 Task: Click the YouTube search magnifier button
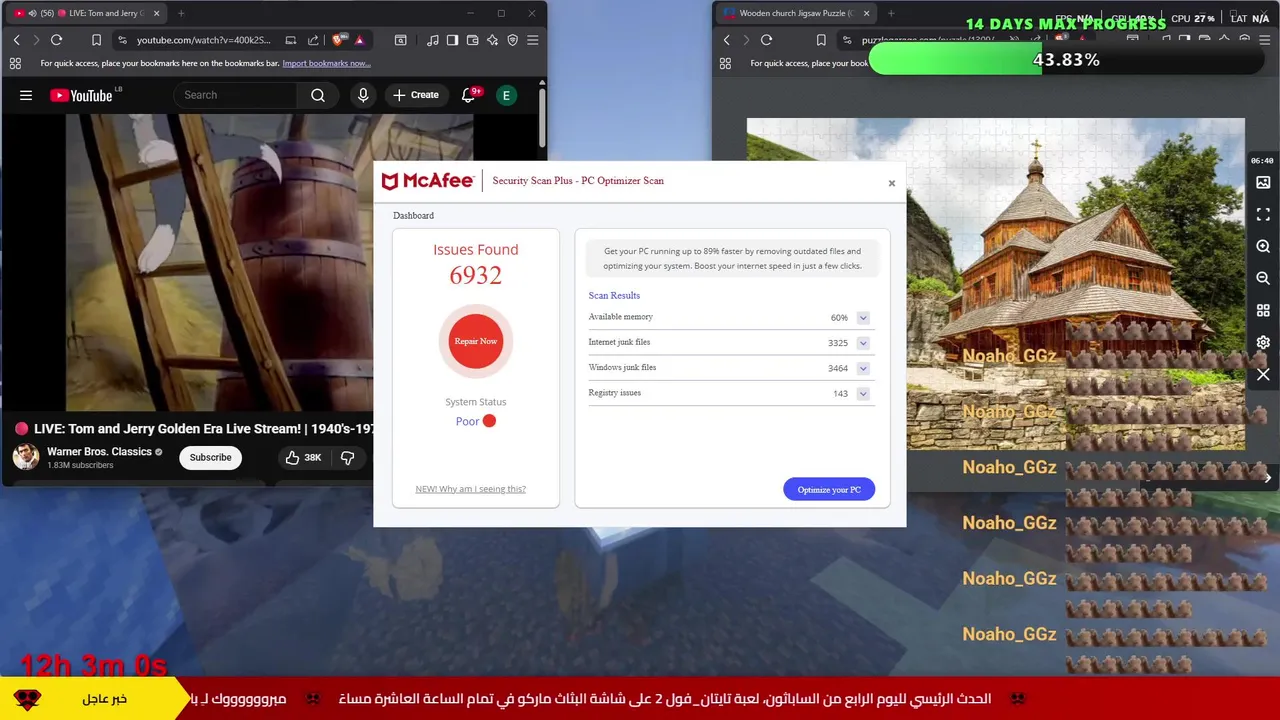[318, 95]
